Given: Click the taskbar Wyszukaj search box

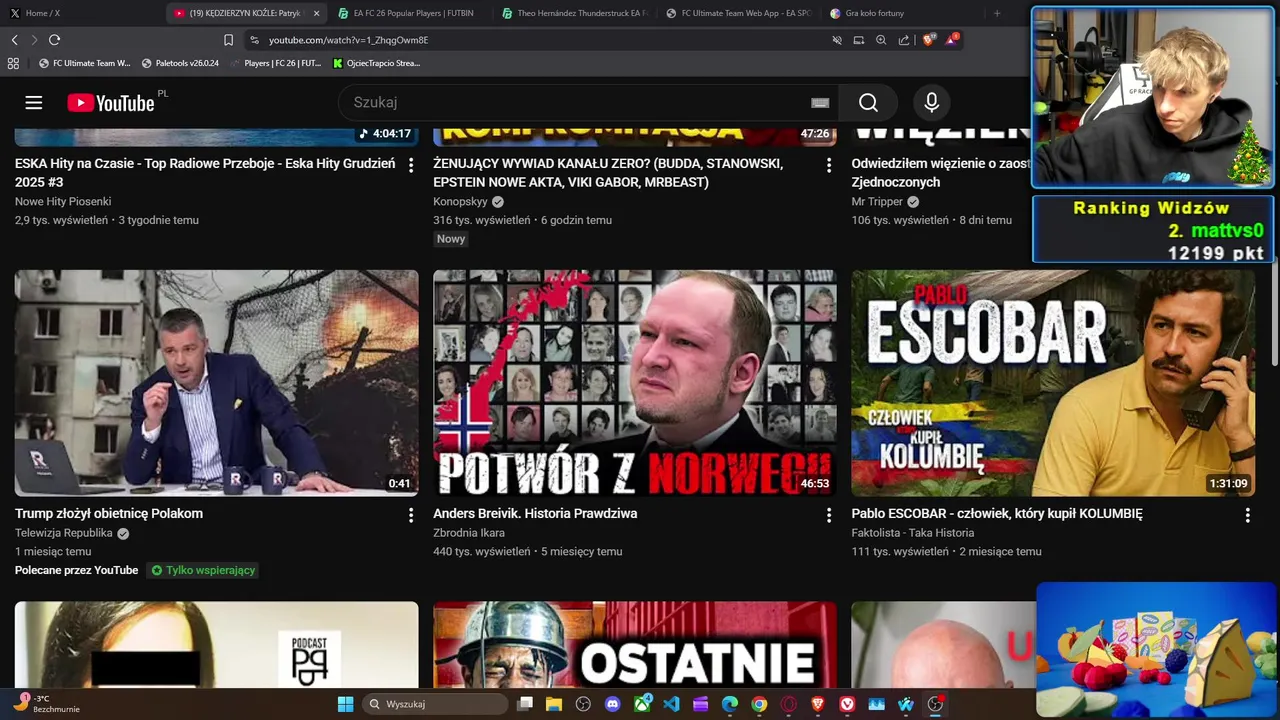Looking at the screenshot, I should [x=435, y=704].
